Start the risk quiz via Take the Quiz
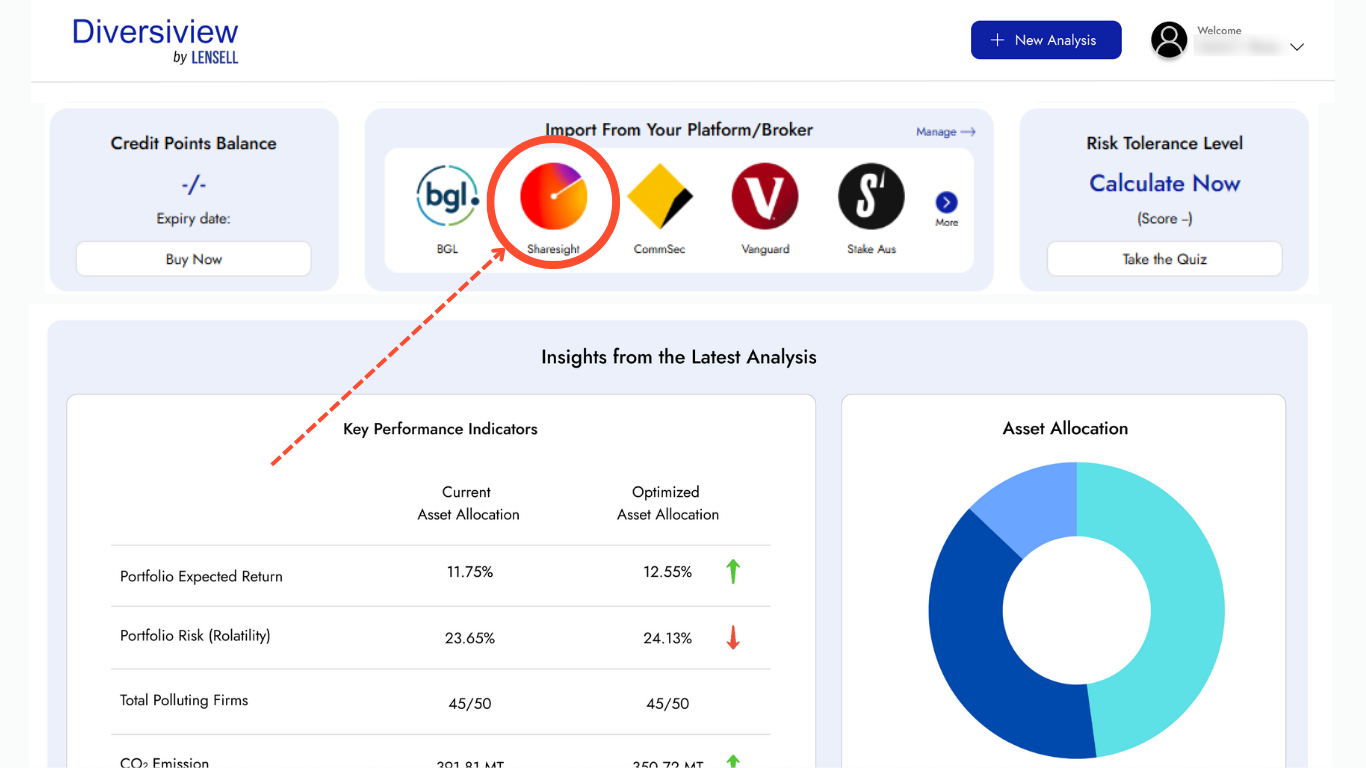 pos(1163,258)
